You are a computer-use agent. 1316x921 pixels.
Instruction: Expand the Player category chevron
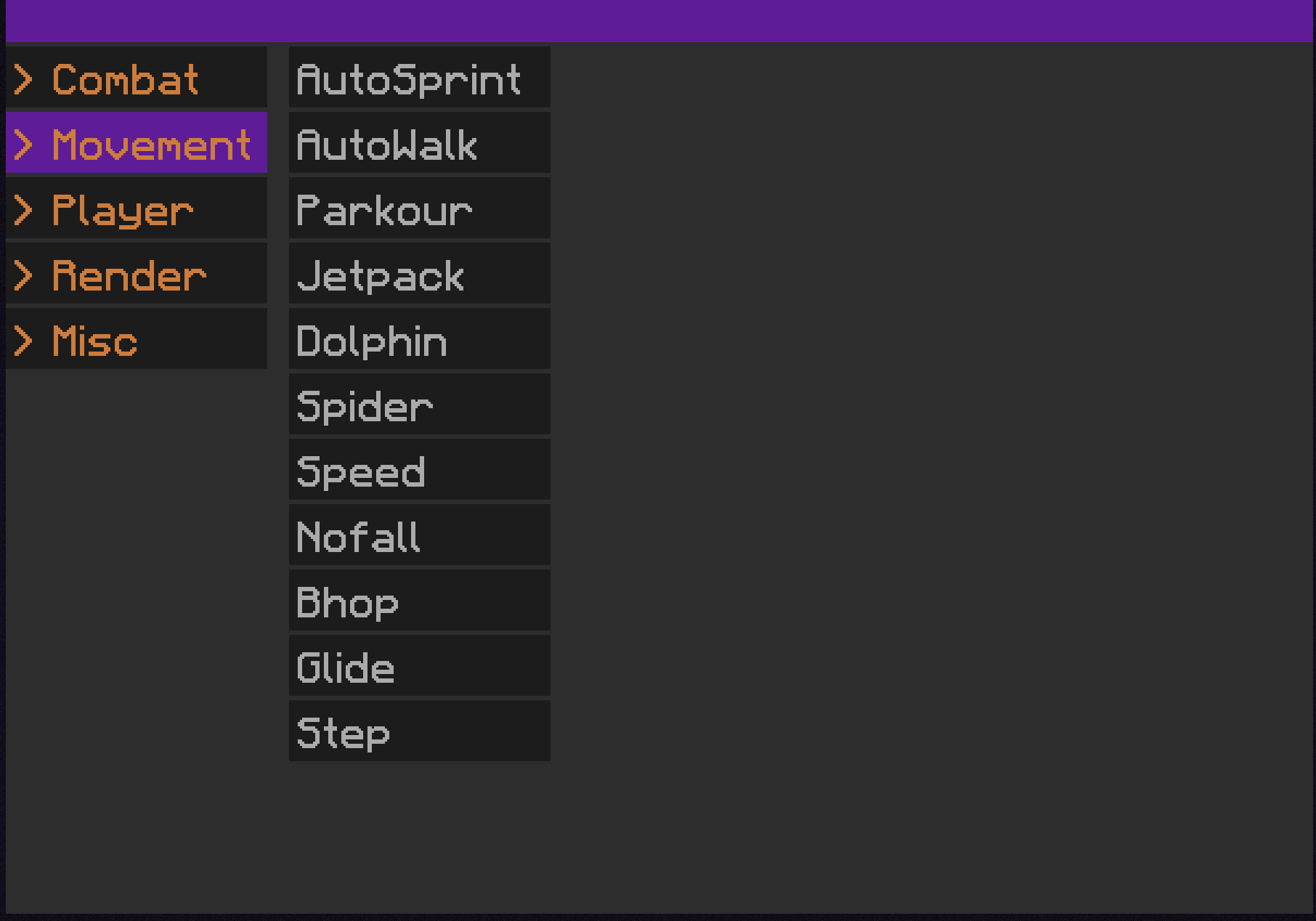(x=23, y=211)
